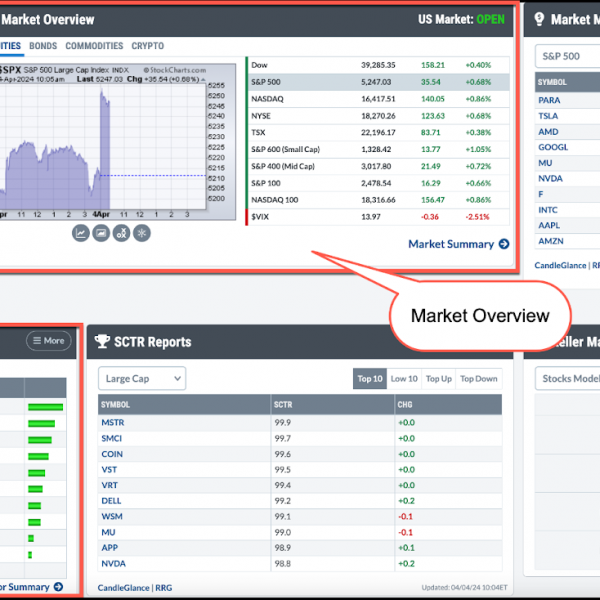This screenshot has height=600, width=600.
Task: Select the TSX index row
Action: point(378,132)
